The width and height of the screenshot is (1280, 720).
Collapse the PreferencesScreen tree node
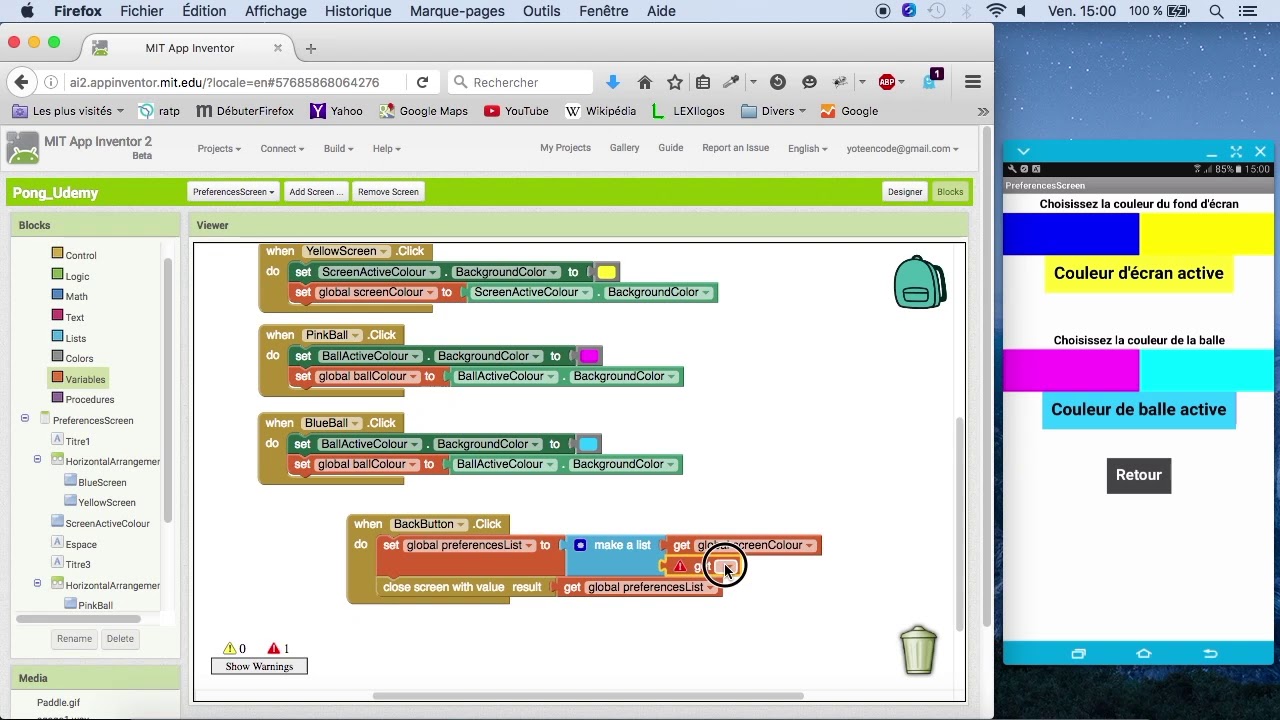tap(25, 419)
